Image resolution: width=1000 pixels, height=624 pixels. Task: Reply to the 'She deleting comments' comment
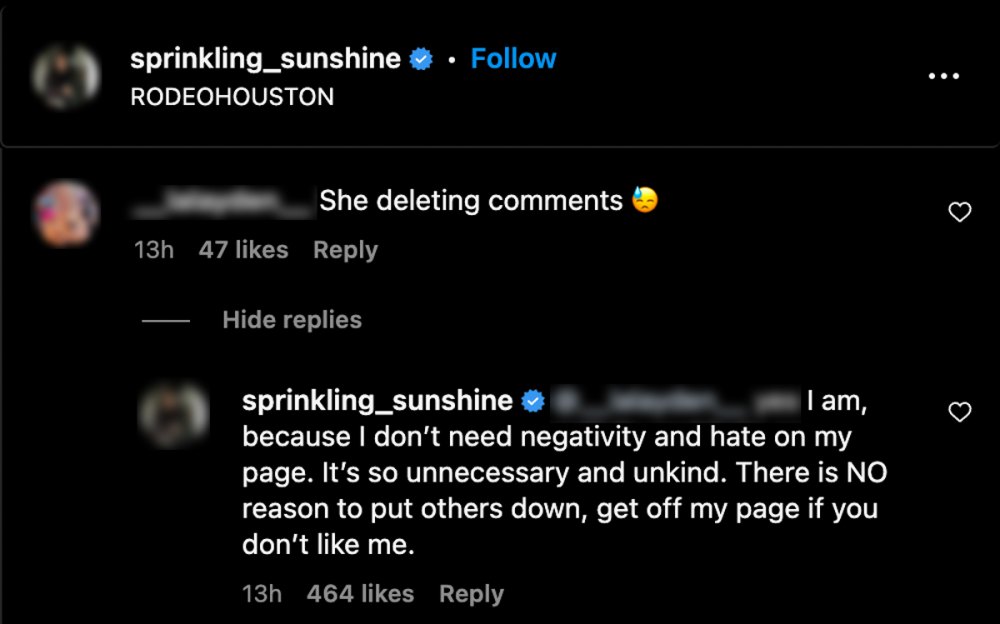pos(344,250)
